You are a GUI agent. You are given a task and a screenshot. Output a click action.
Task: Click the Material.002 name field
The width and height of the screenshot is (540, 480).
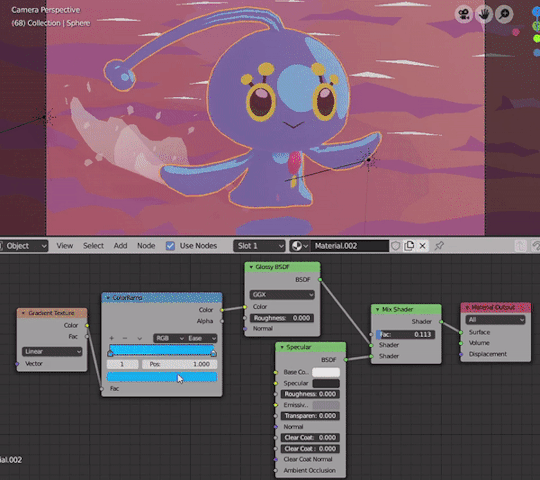pyautogui.click(x=350, y=246)
